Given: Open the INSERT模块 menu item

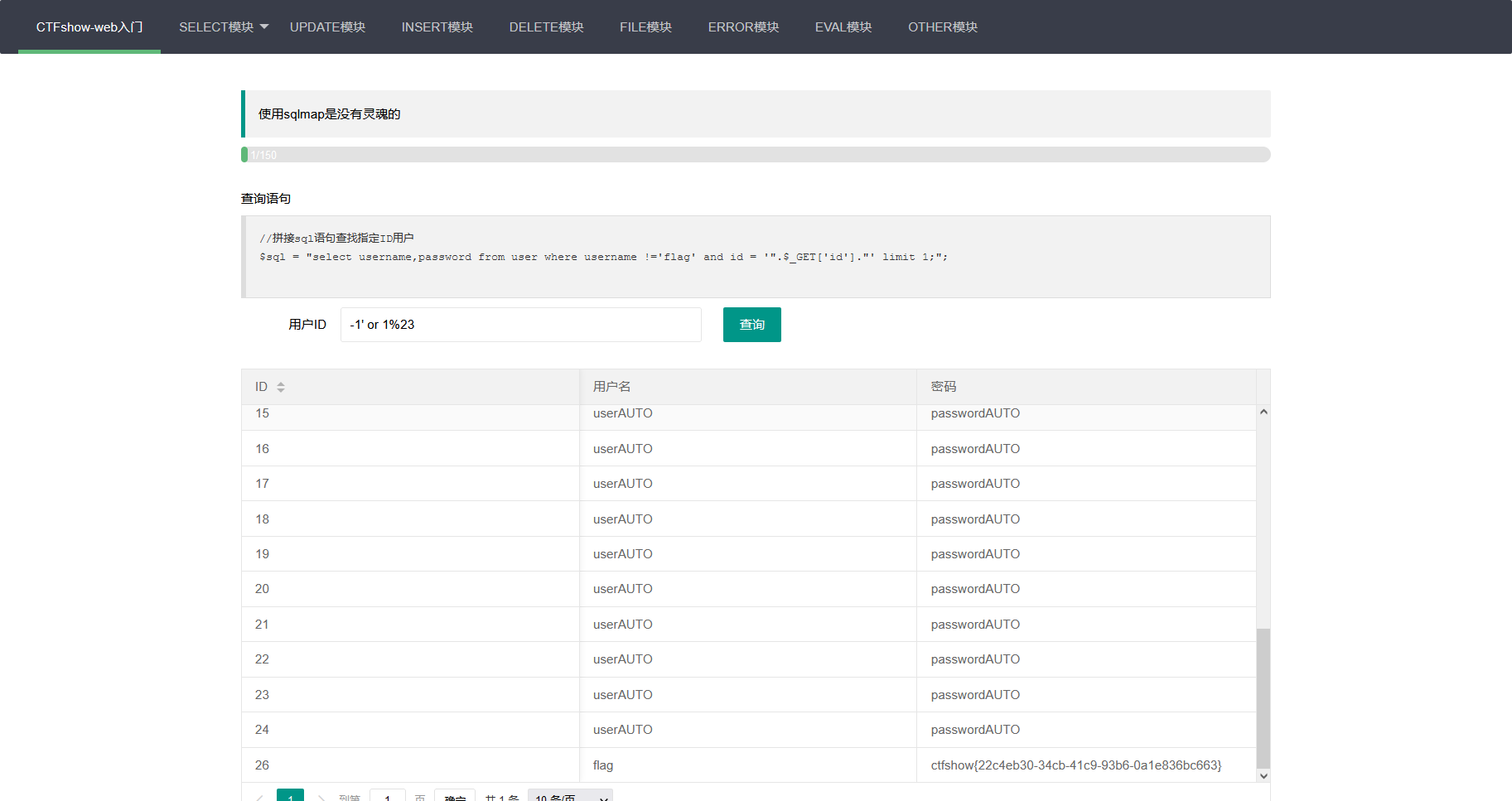Looking at the screenshot, I should pyautogui.click(x=437, y=27).
